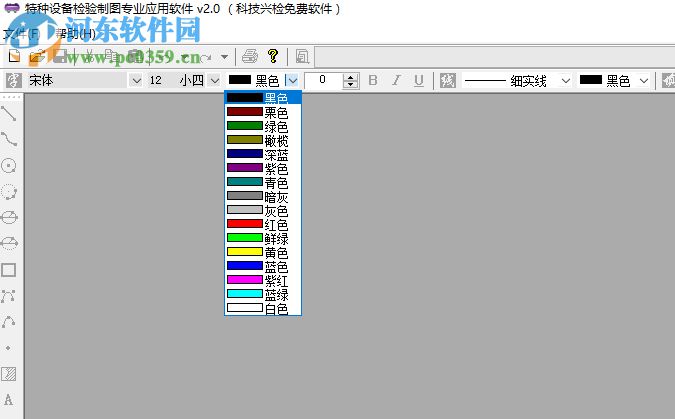Click the print preview page icon

302,56
